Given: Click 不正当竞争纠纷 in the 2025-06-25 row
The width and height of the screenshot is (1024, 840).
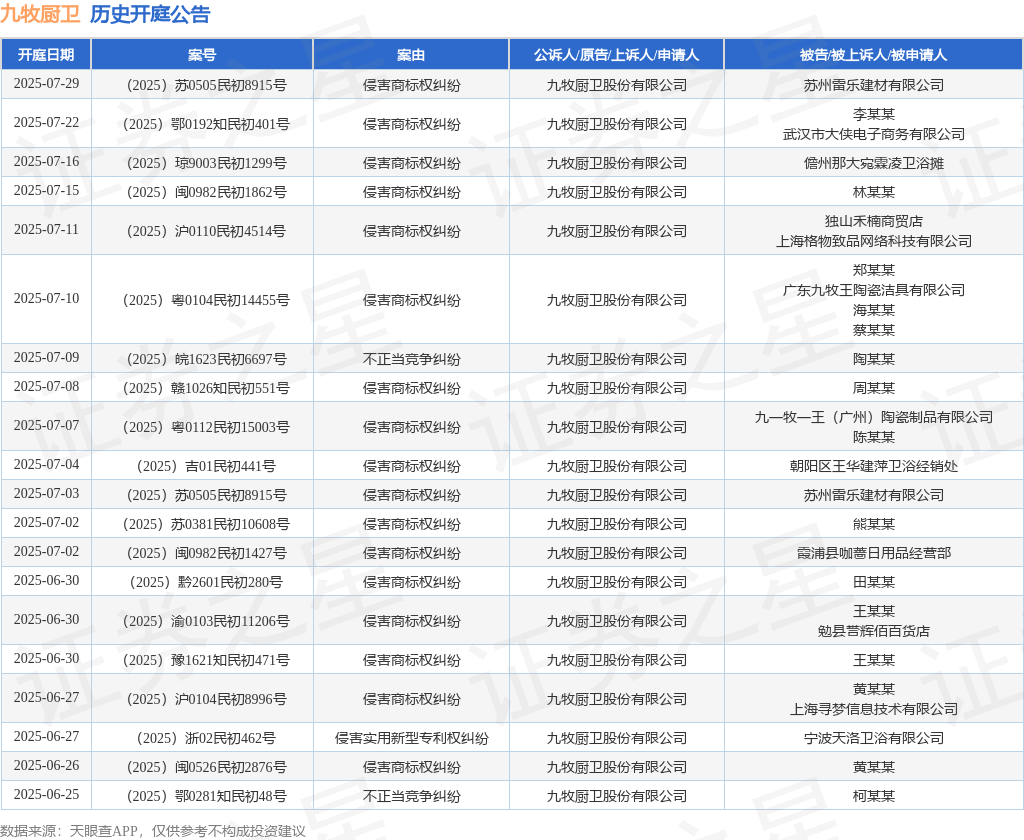Looking at the screenshot, I should [411, 796].
